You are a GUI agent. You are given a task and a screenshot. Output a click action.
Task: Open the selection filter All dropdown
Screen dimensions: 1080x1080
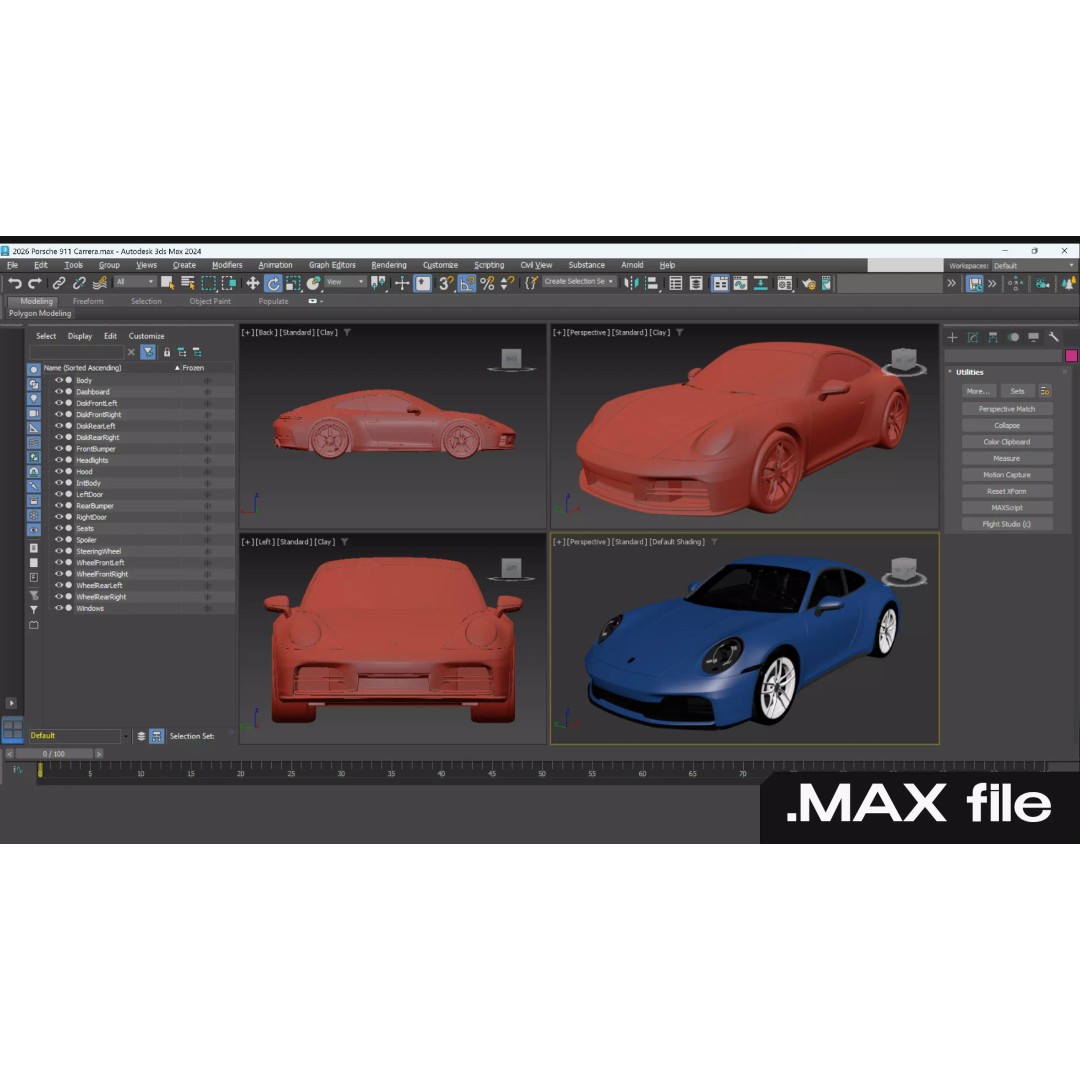(x=135, y=282)
